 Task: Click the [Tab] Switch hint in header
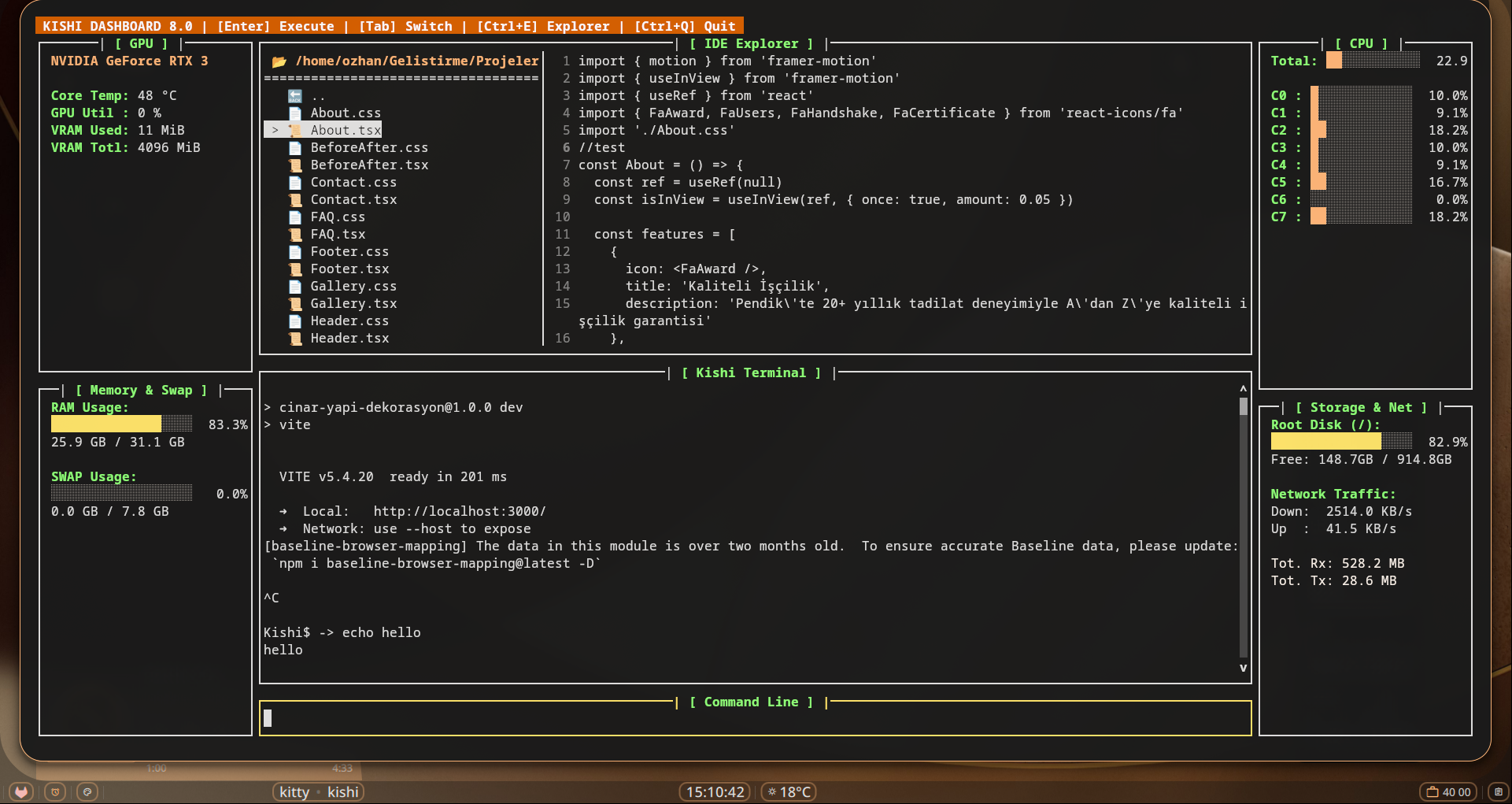tap(405, 27)
